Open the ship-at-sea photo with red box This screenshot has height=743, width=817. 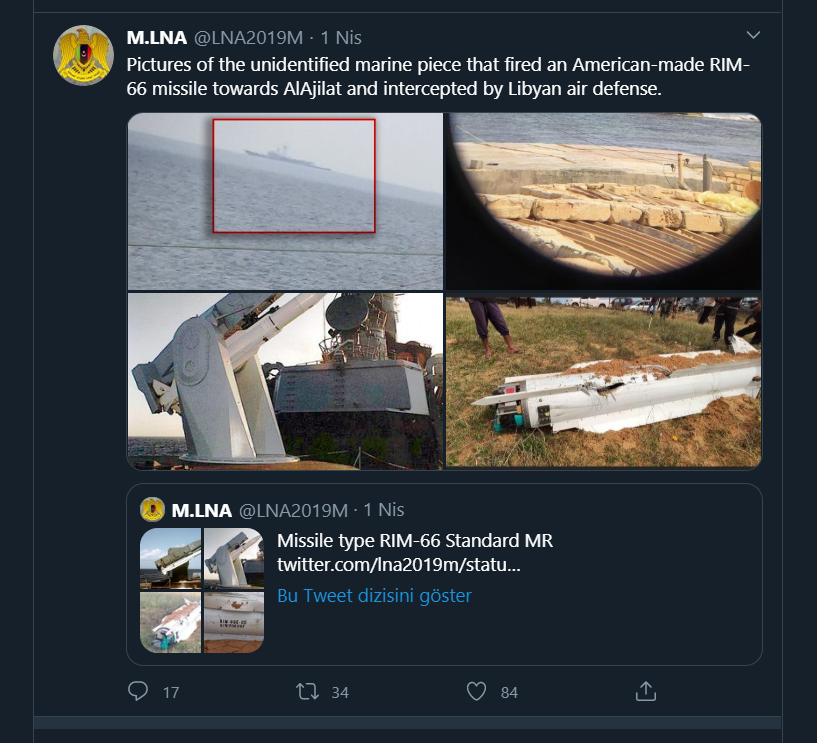coord(285,201)
